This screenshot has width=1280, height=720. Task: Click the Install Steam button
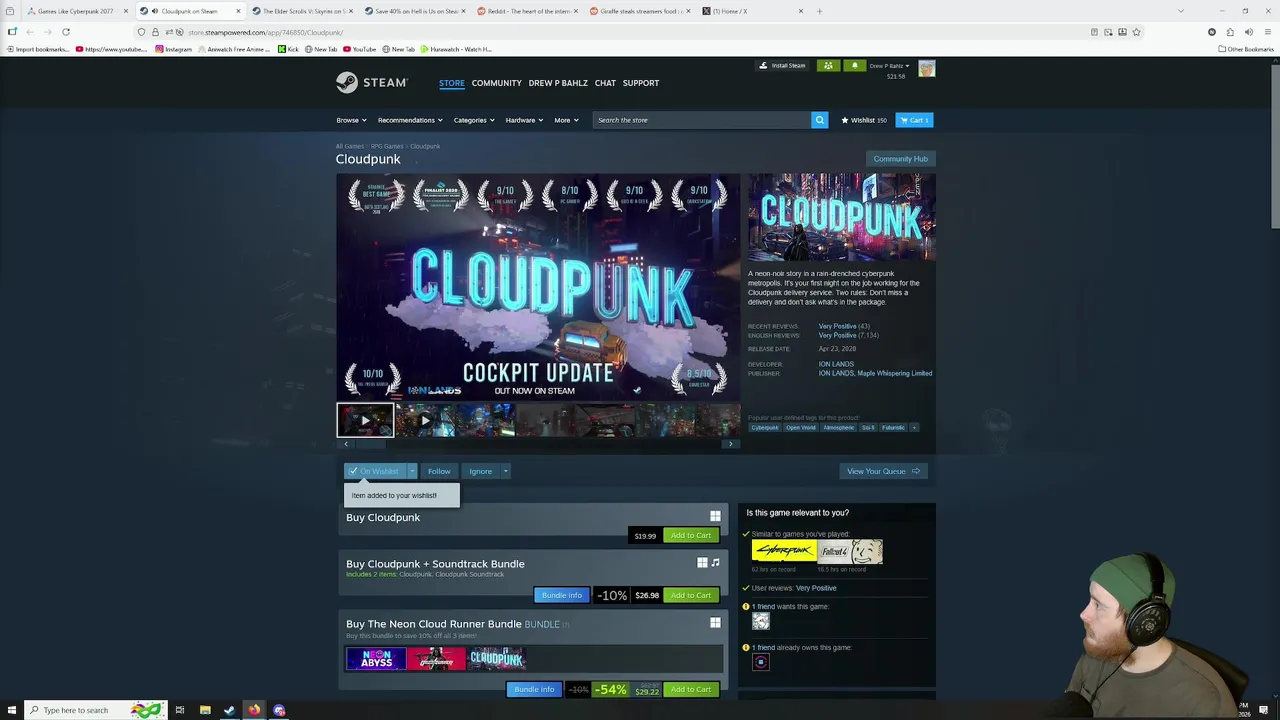pyautogui.click(x=782, y=66)
